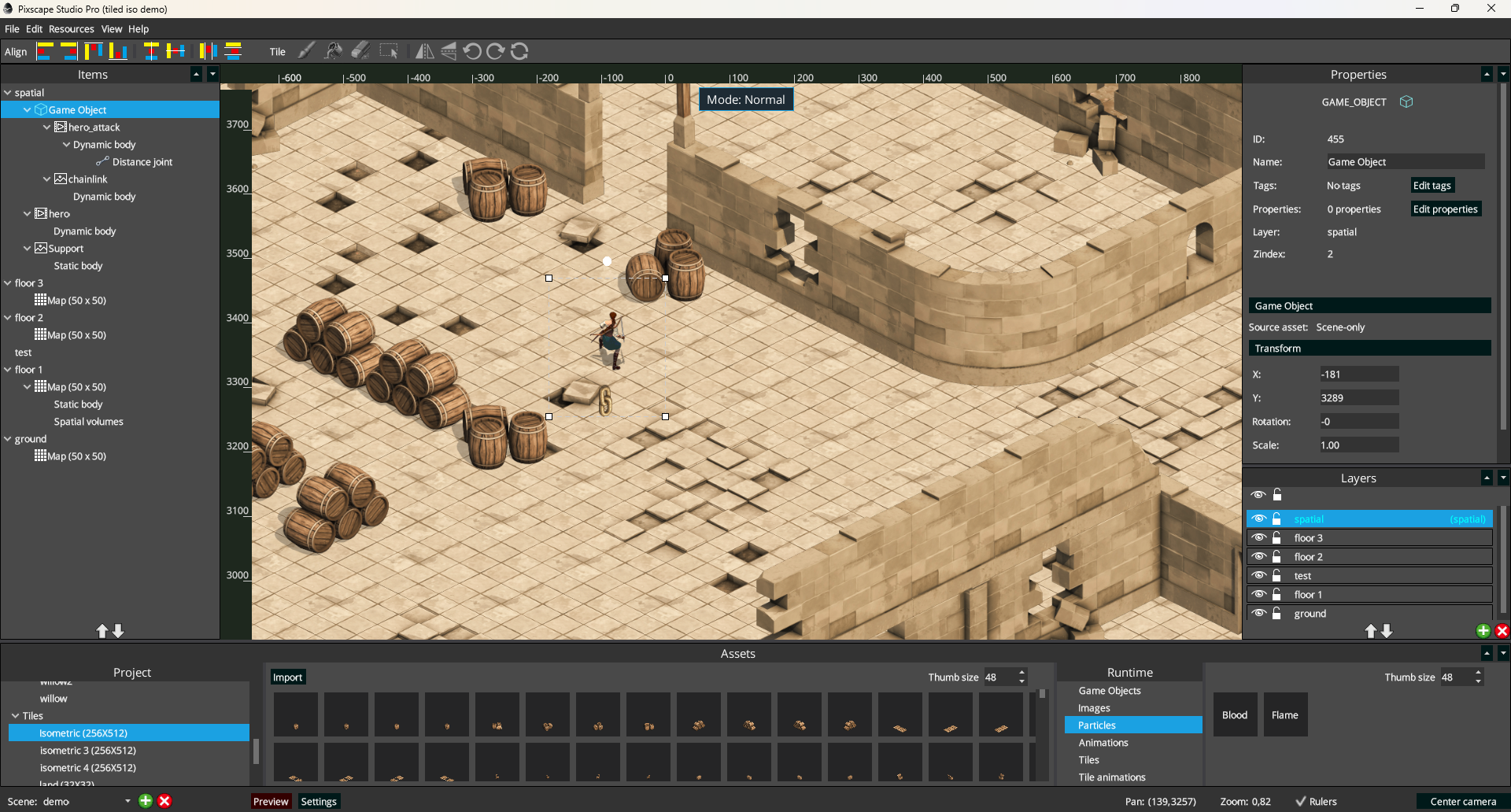This screenshot has width=1511, height=812.
Task: Select the tile rectangle selection tool
Action: click(x=389, y=51)
